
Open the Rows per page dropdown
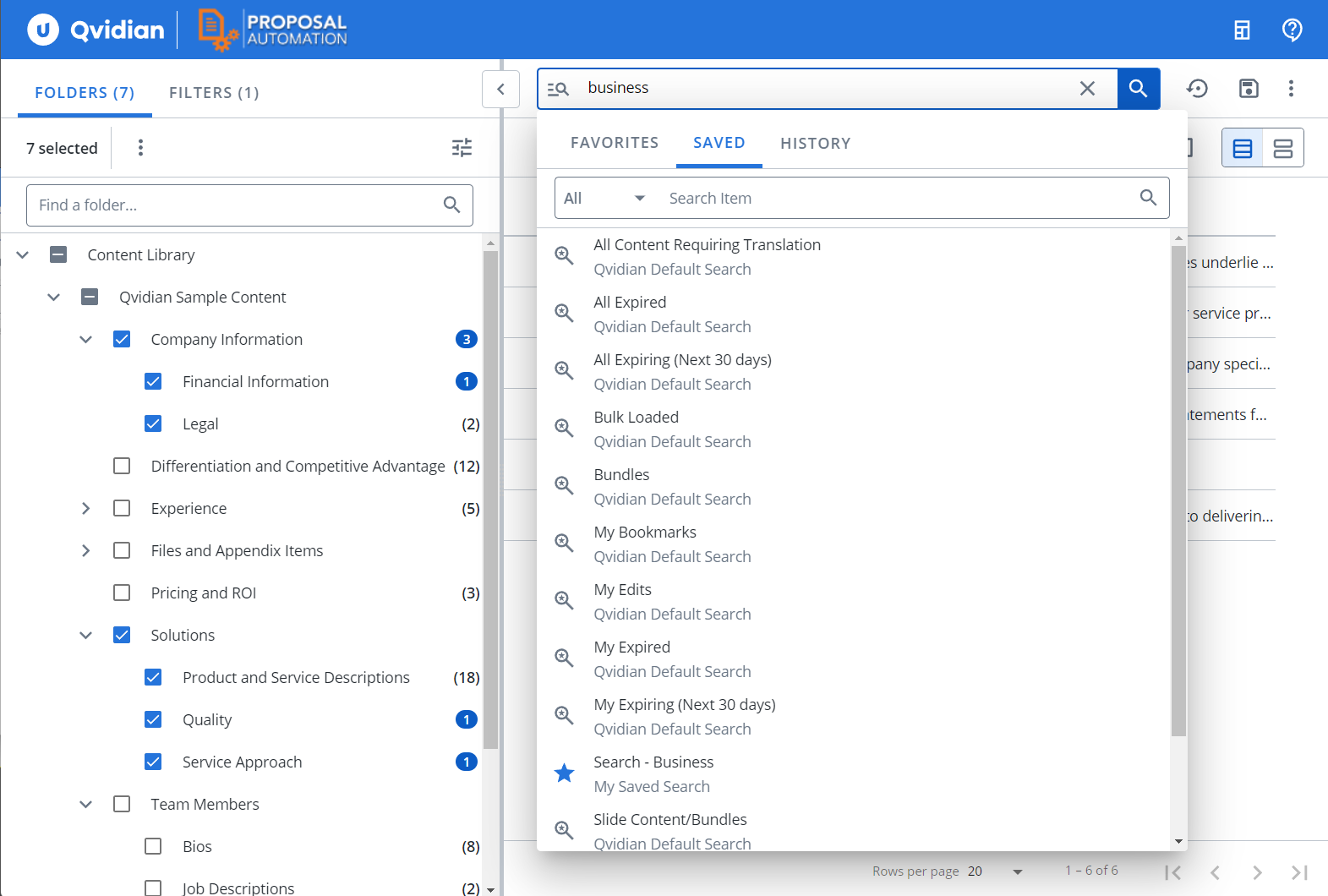996,871
